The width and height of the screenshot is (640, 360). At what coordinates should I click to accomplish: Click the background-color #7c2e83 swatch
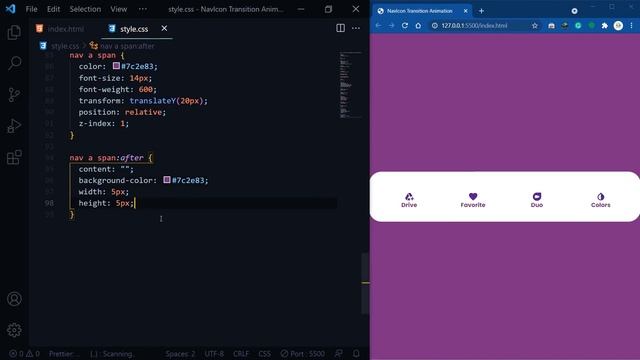(167, 180)
